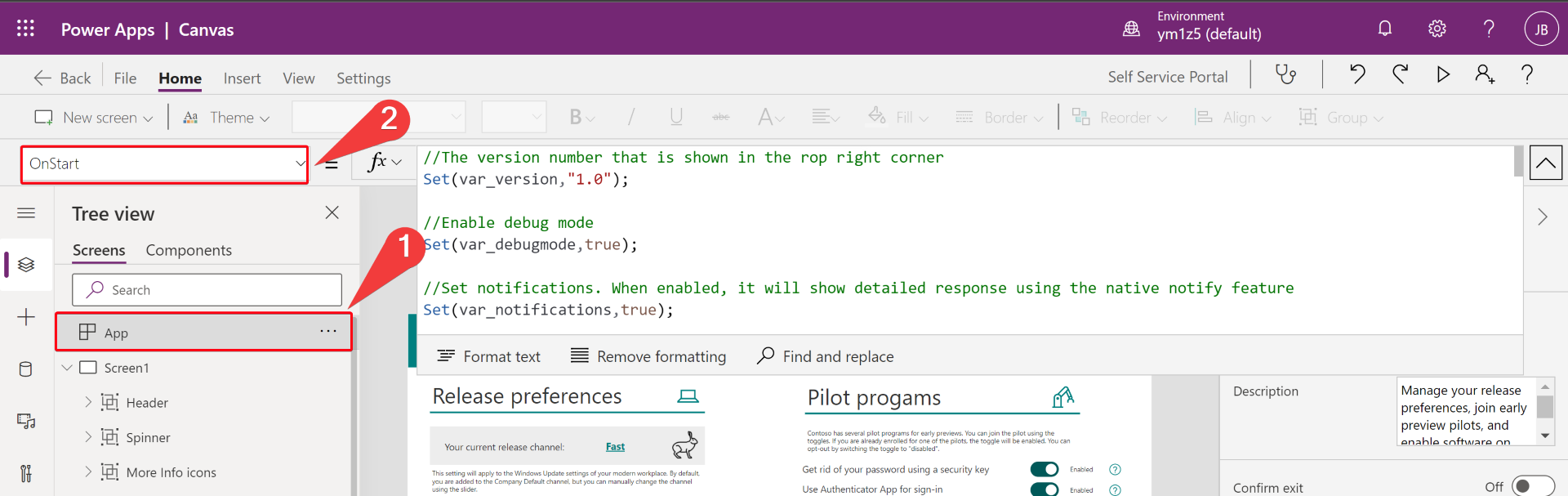Preview the app with play button
The image size is (1568, 496).
pos(1443,74)
